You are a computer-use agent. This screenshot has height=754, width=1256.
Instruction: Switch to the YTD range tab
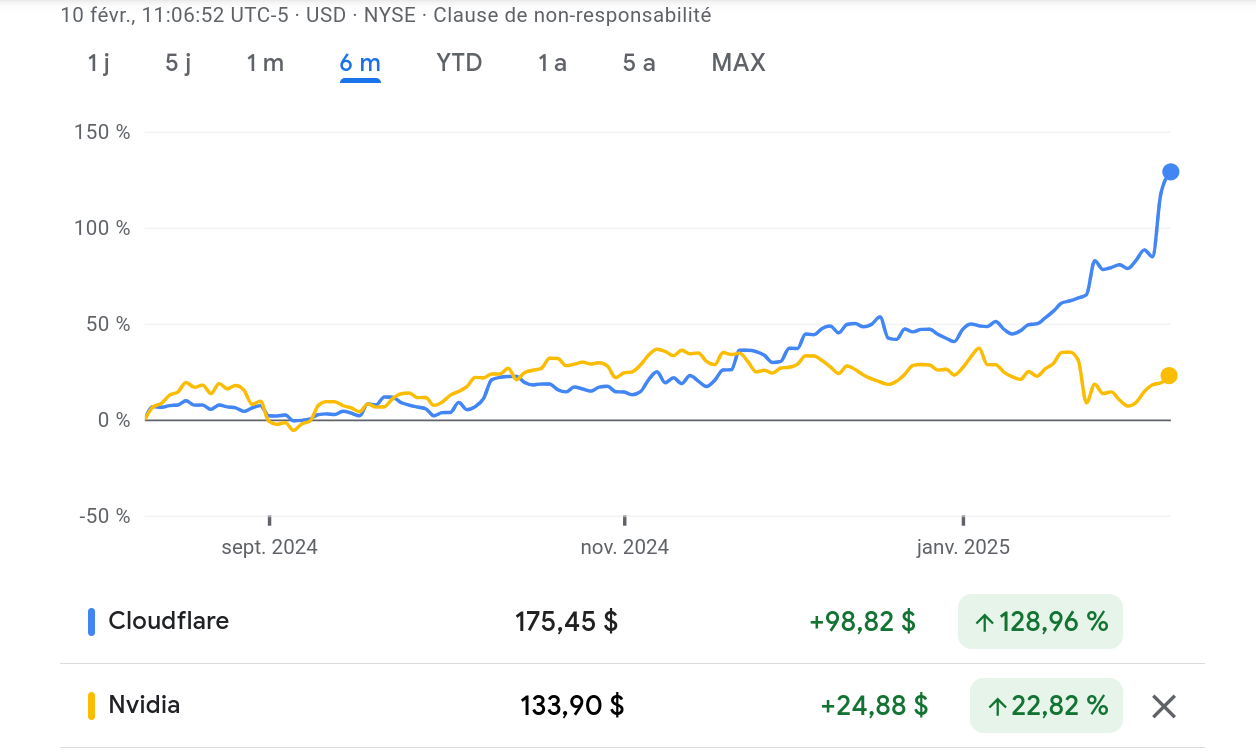click(x=459, y=63)
